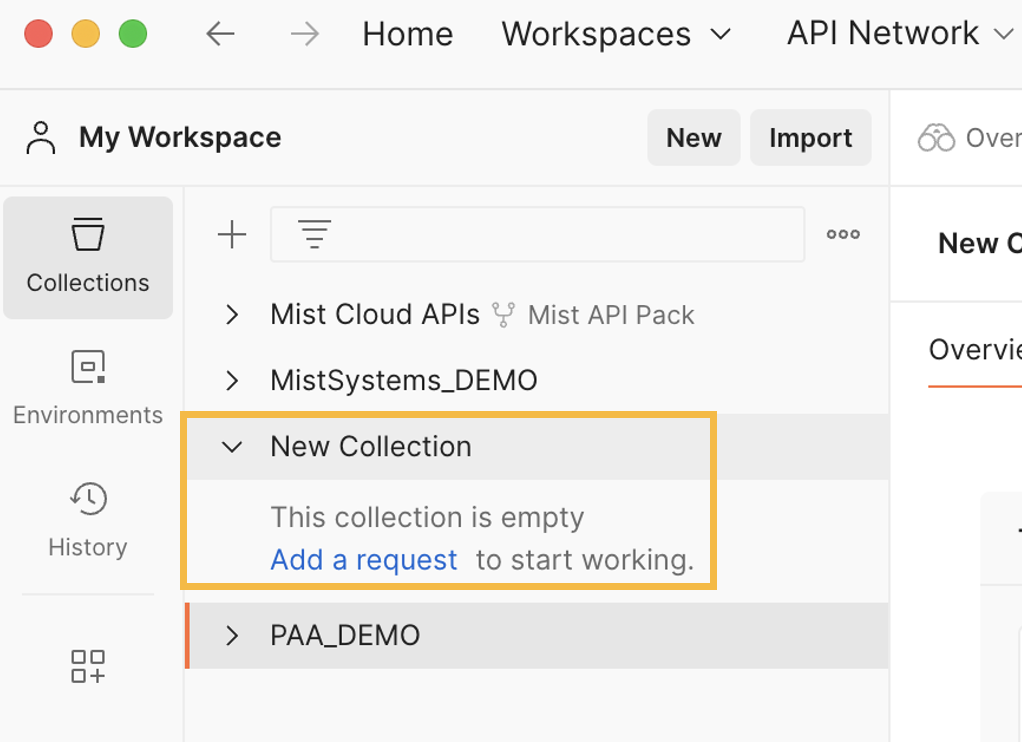Screen dimensions: 1022x742
Task: Open the Collections sidebar tab
Action: [x=88, y=257]
